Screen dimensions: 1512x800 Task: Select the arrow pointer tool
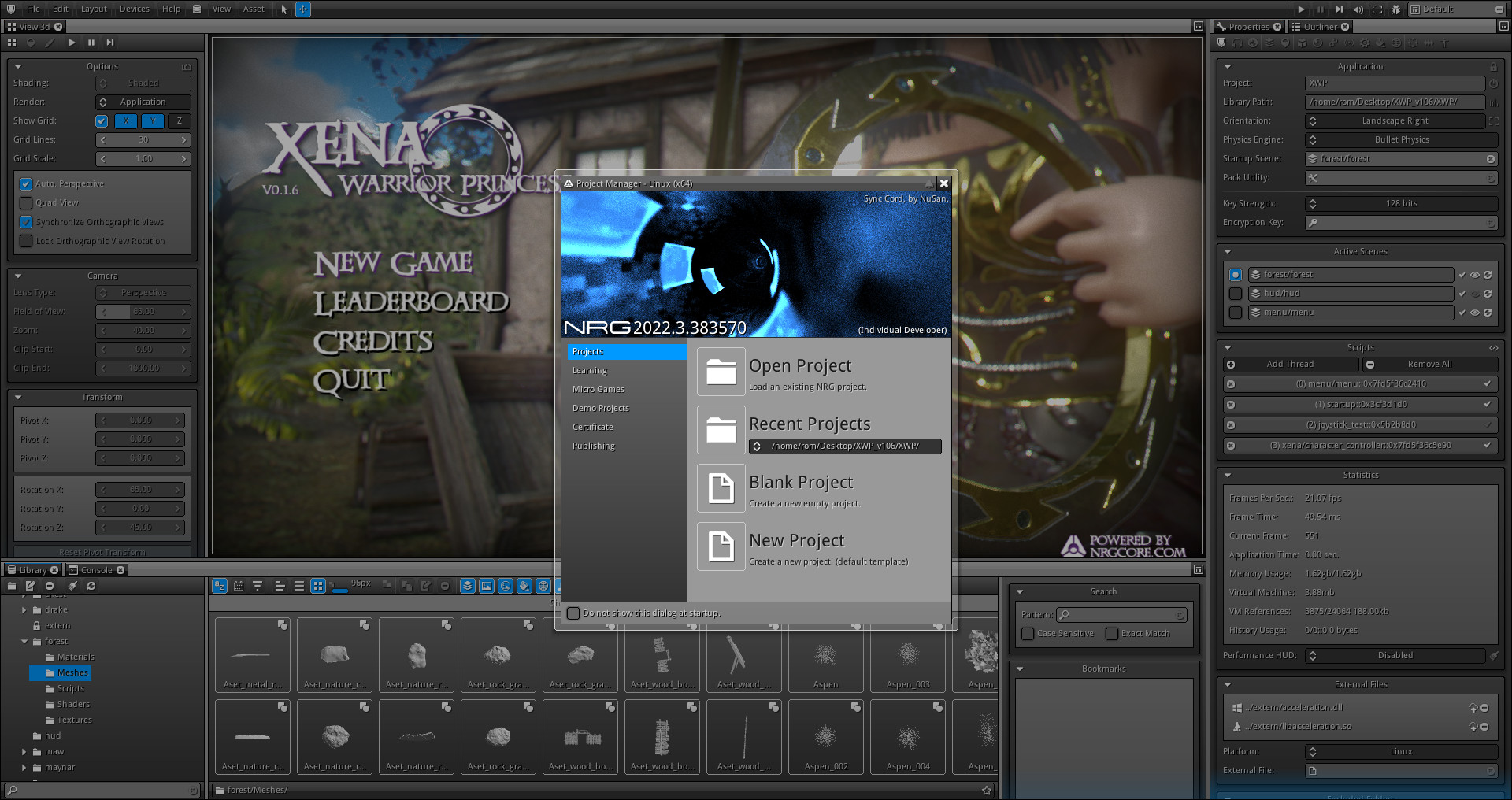[x=284, y=9]
